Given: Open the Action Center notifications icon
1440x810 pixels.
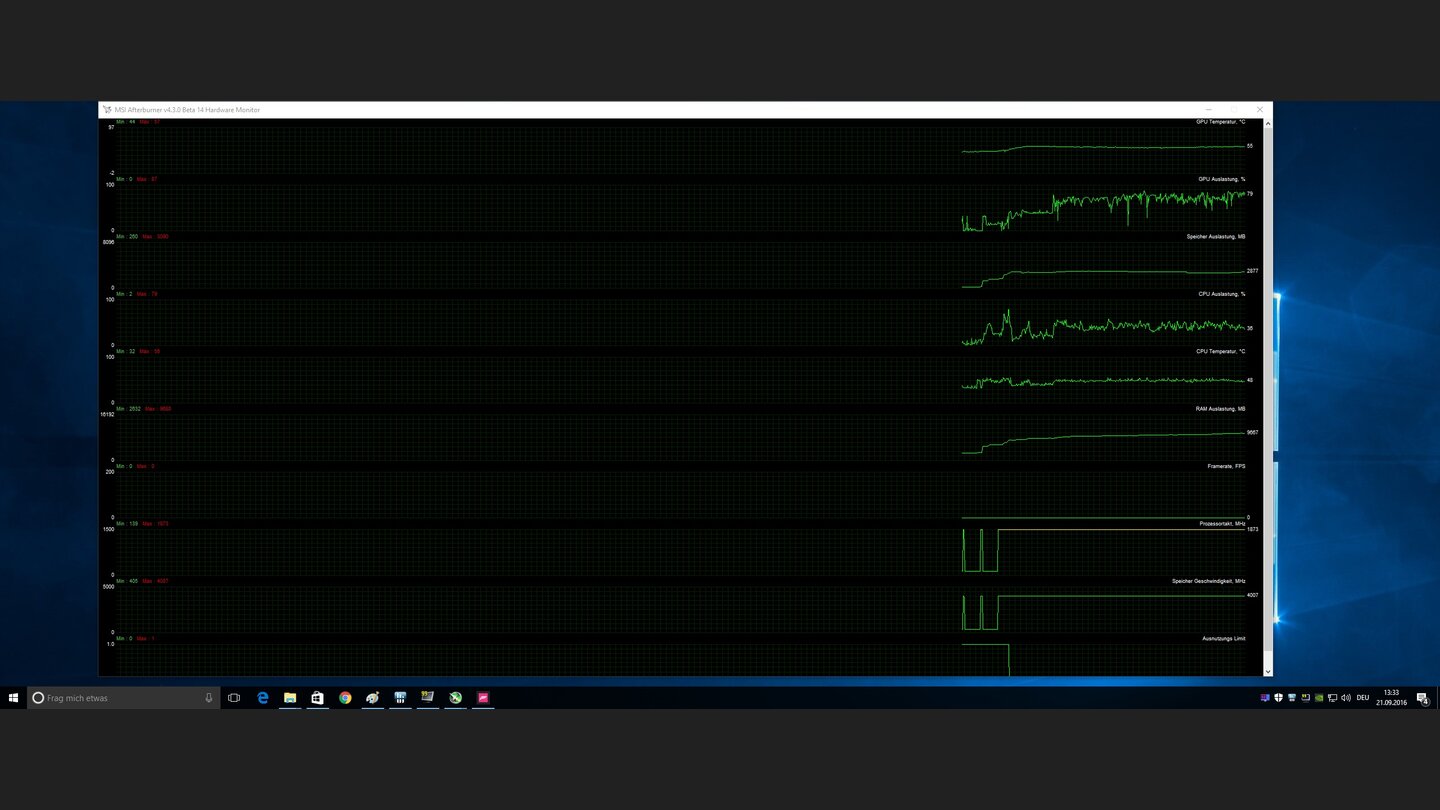Looking at the screenshot, I should coord(1423,698).
